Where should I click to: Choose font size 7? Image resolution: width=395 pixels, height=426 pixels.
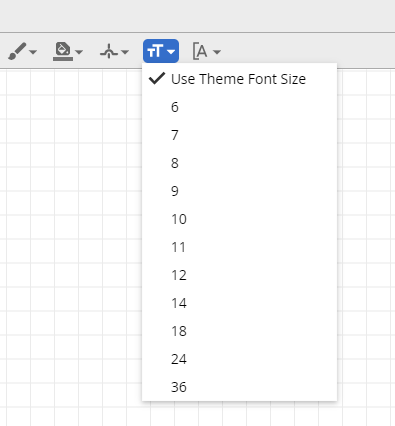coord(239,135)
